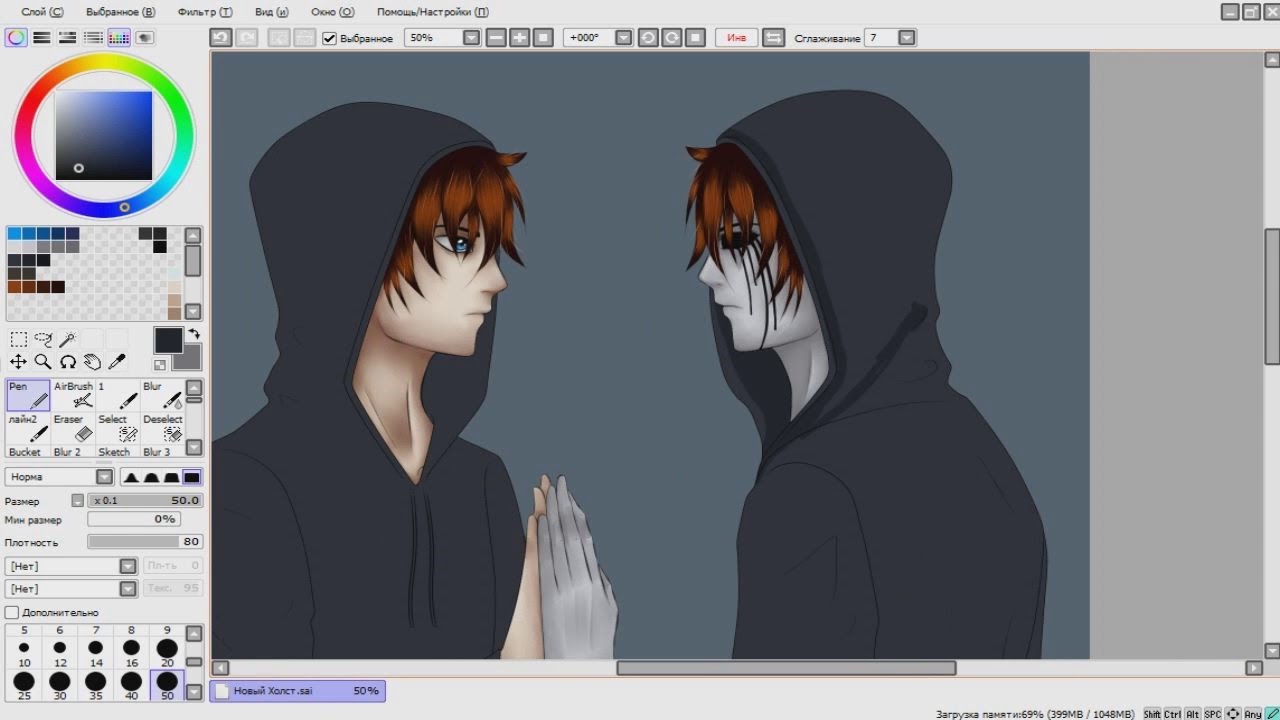Open the Помощь/Настройки (П) menu
1280x720 pixels.
(x=433, y=12)
